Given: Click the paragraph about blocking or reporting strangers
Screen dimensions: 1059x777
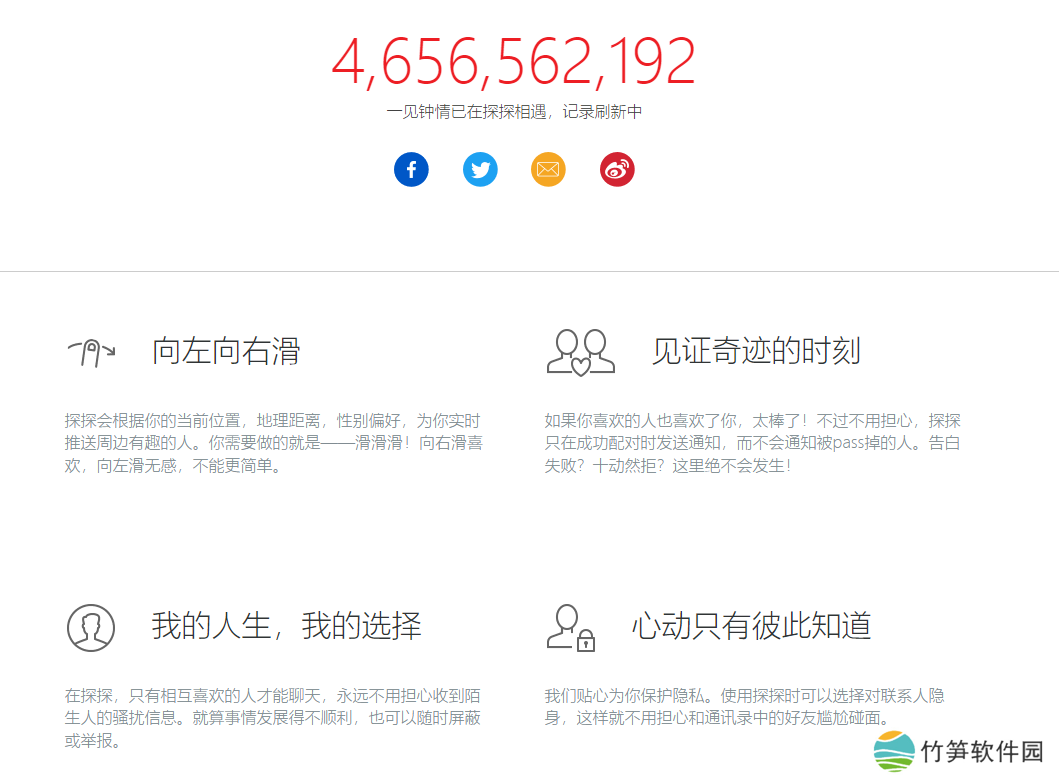Looking at the screenshot, I should point(273,718).
